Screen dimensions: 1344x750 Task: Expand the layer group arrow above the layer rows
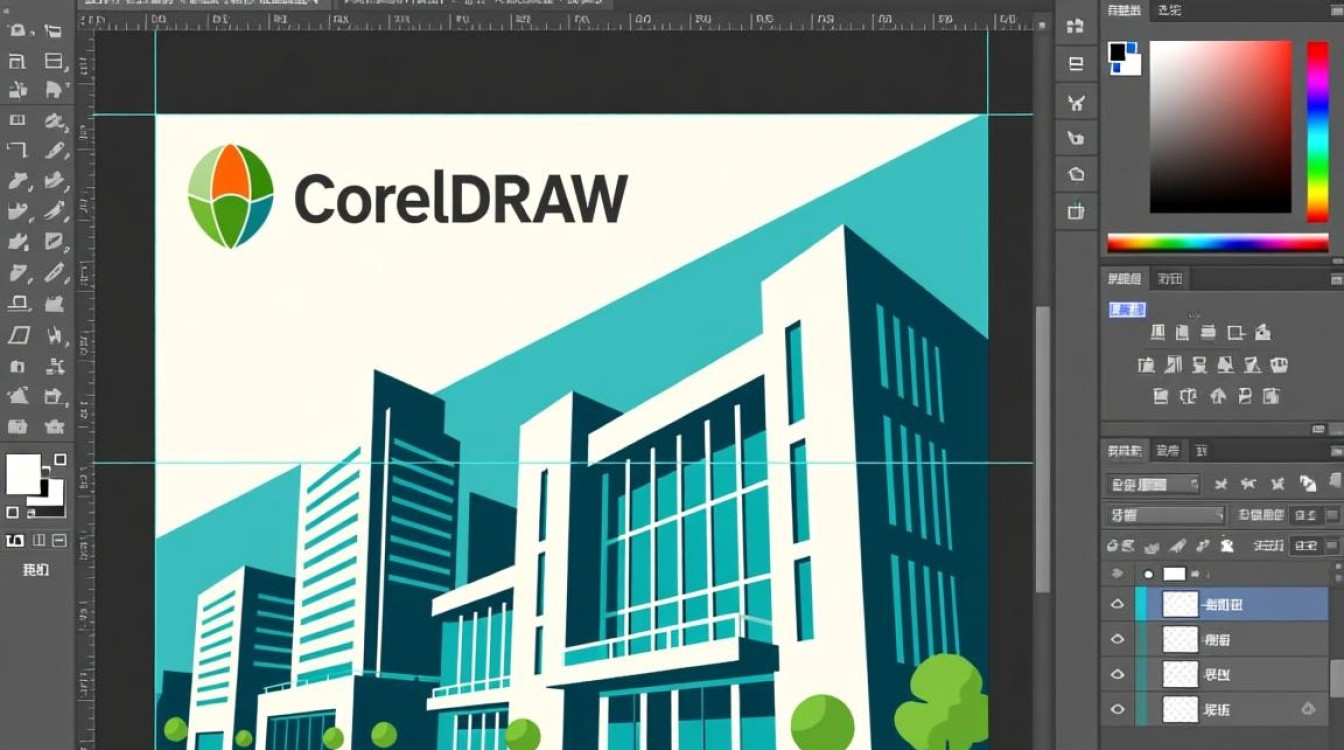(1118, 574)
